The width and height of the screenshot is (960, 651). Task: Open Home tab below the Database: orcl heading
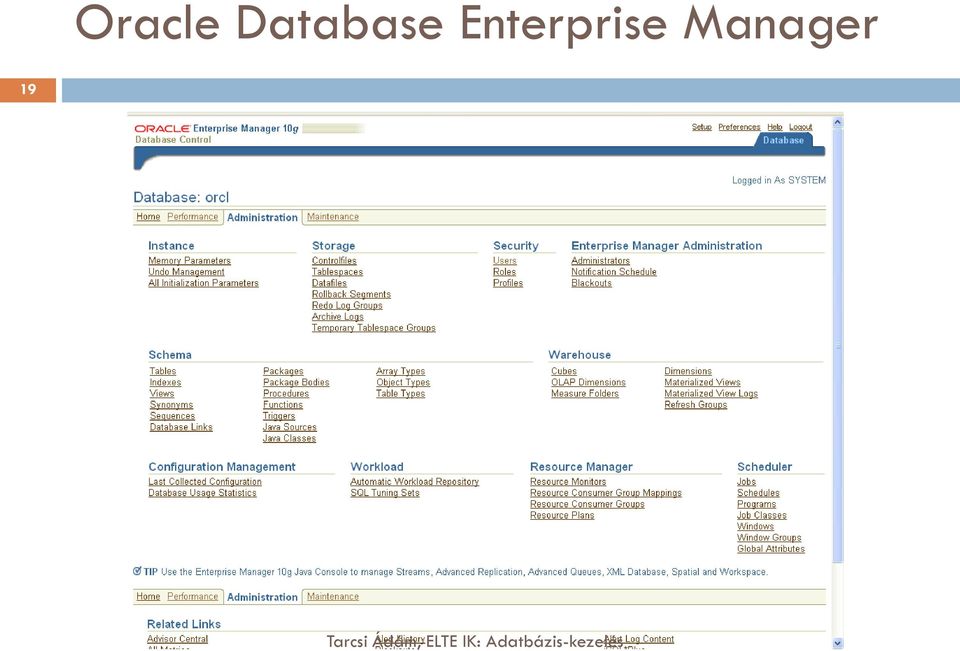coord(148,217)
